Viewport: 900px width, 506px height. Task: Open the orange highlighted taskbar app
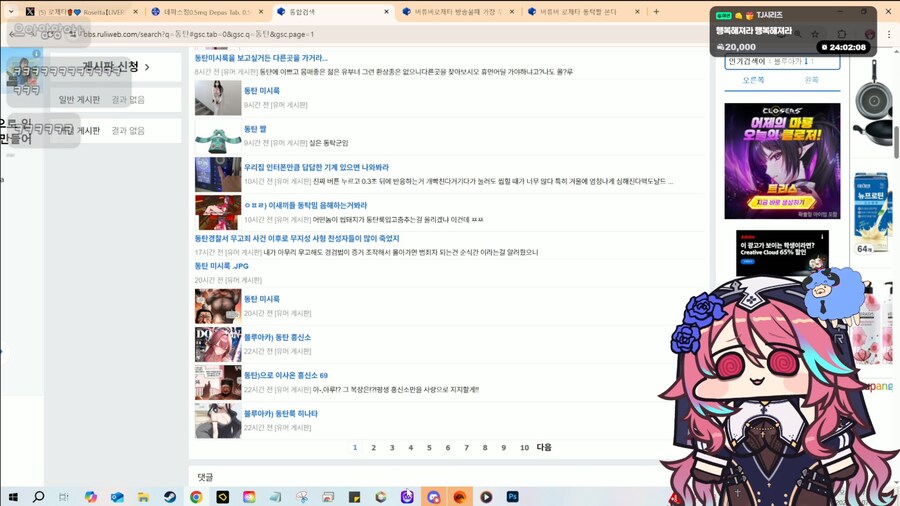click(460, 497)
